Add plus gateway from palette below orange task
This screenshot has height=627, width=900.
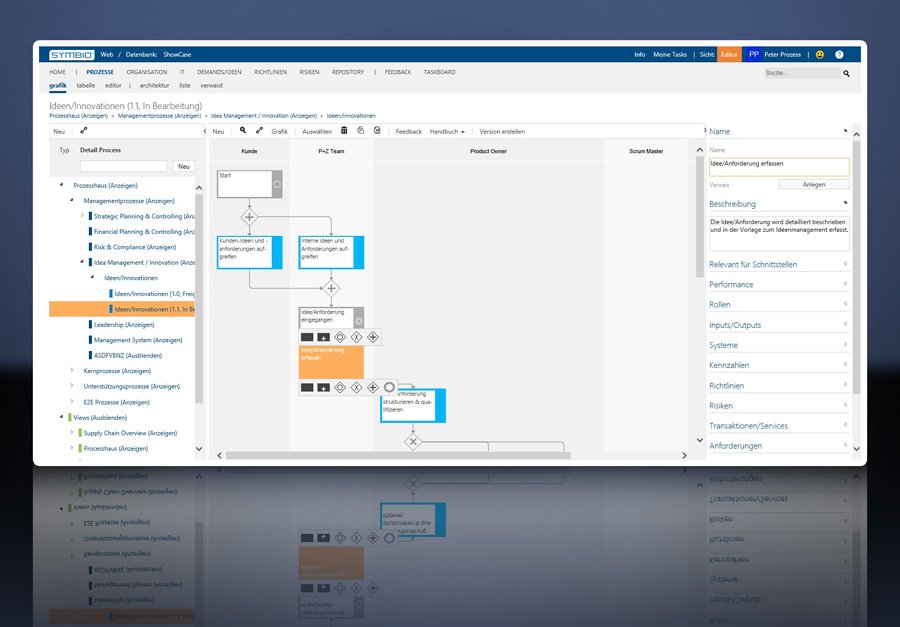coord(373,388)
